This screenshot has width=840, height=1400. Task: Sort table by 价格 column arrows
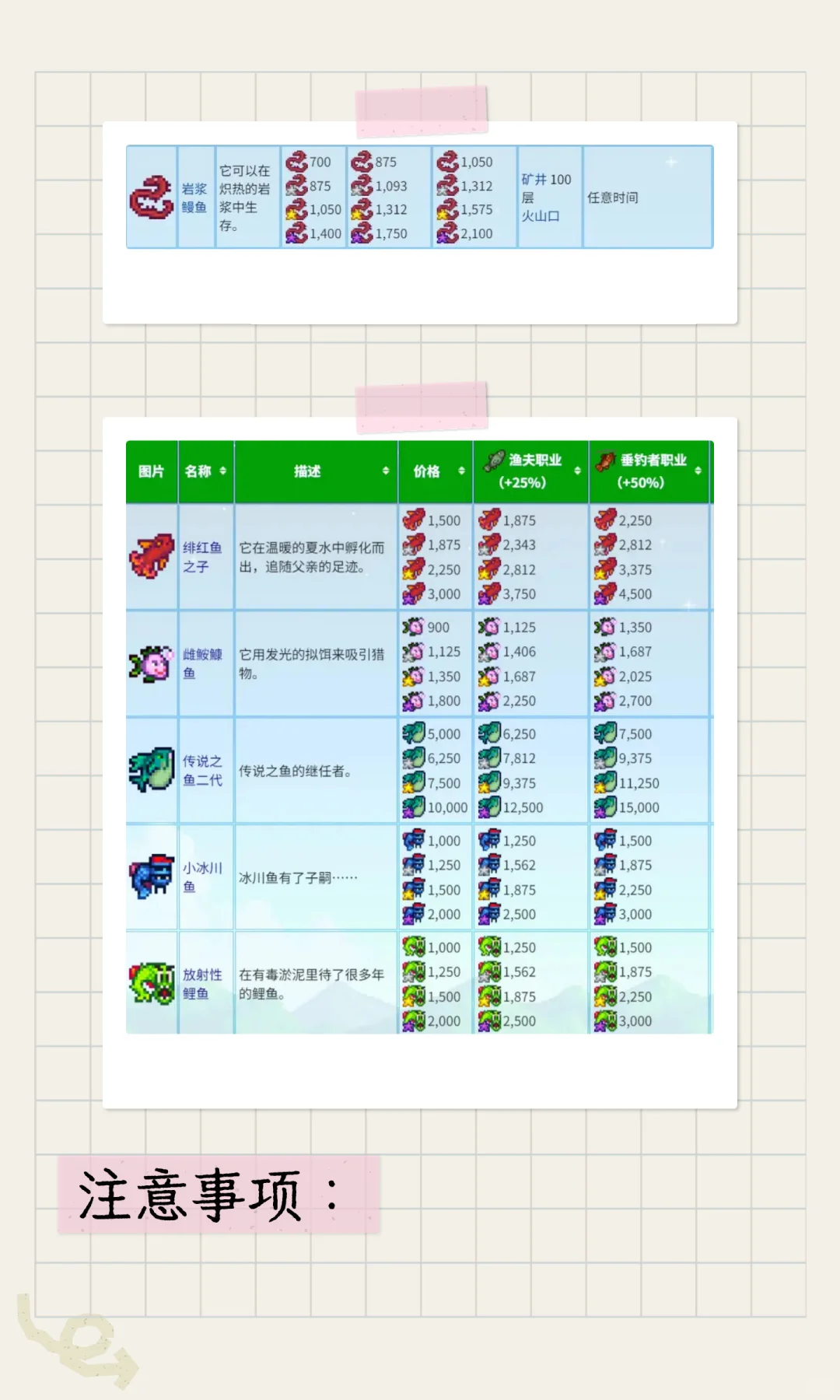pyautogui.click(x=461, y=471)
